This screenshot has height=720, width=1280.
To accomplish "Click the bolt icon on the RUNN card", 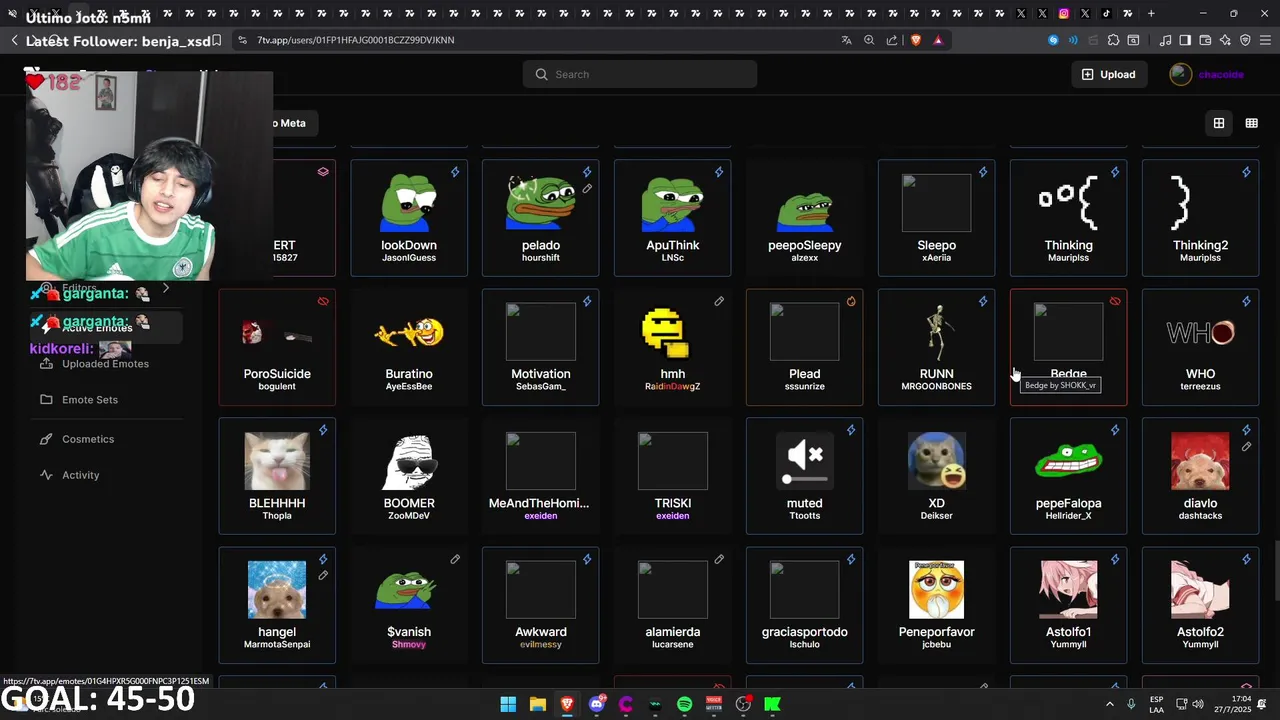I will click(x=983, y=301).
